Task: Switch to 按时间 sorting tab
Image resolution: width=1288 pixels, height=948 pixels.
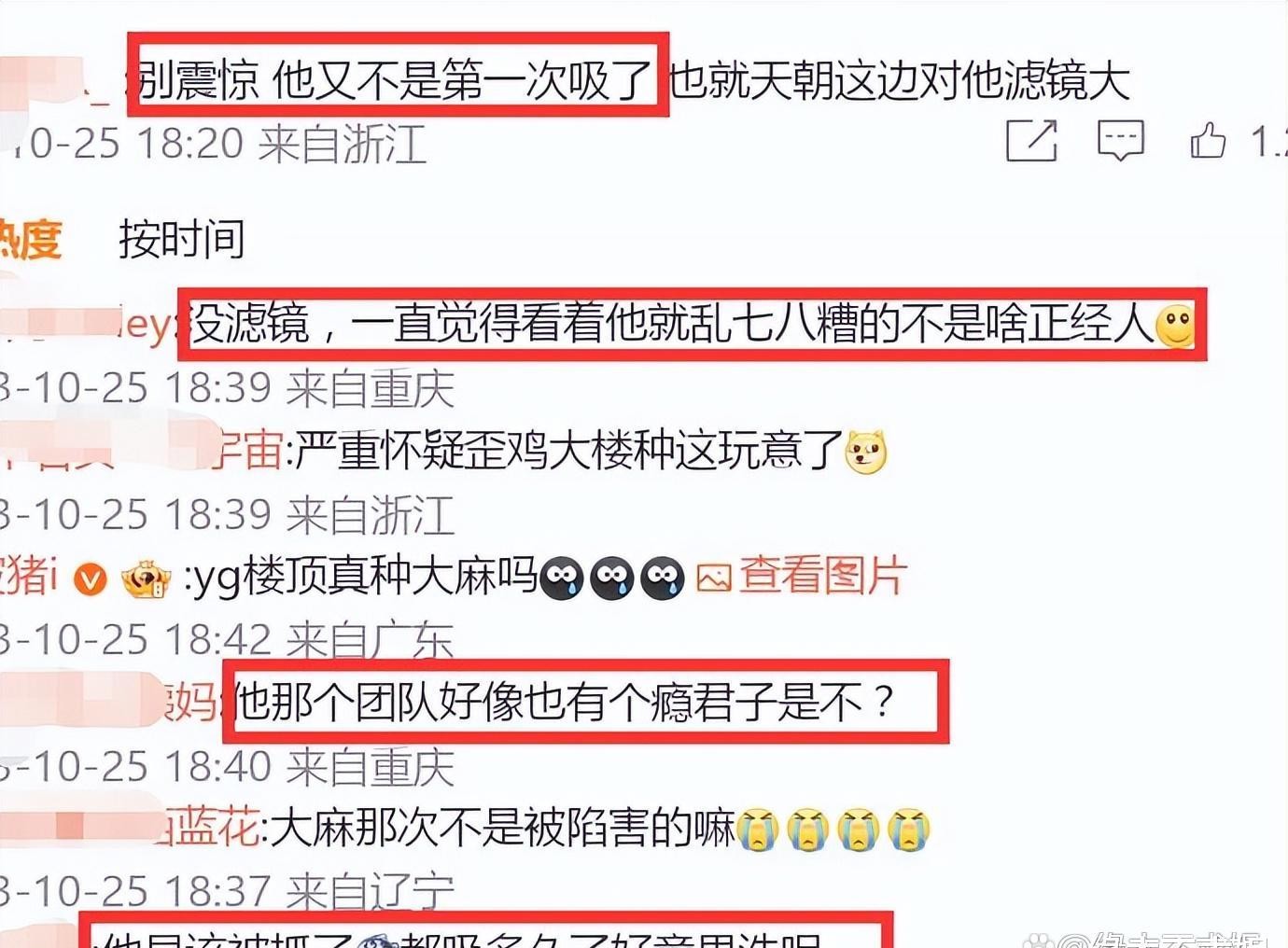Action: pyautogui.click(x=182, y=240)
